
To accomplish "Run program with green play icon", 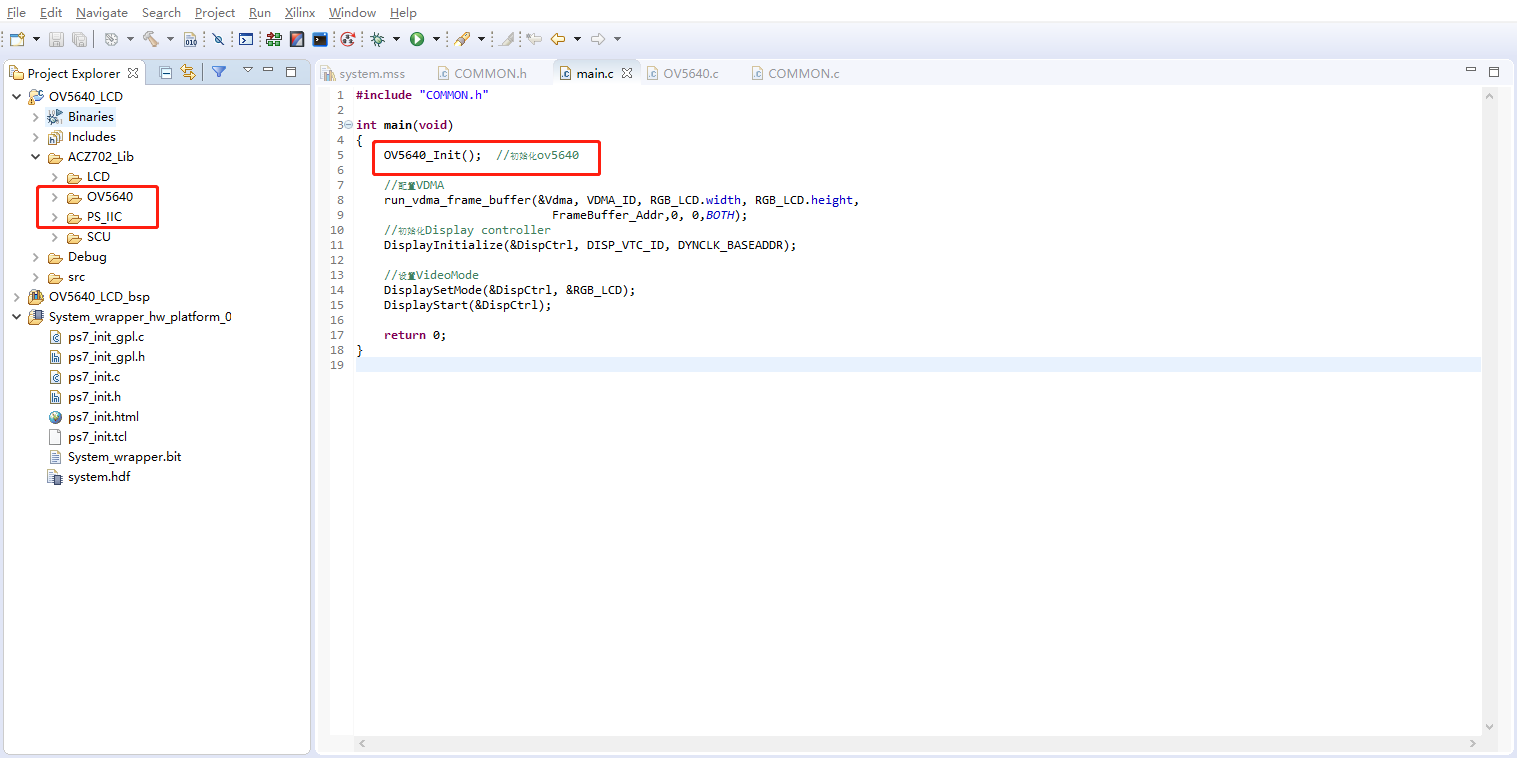I will click(417, 39).
